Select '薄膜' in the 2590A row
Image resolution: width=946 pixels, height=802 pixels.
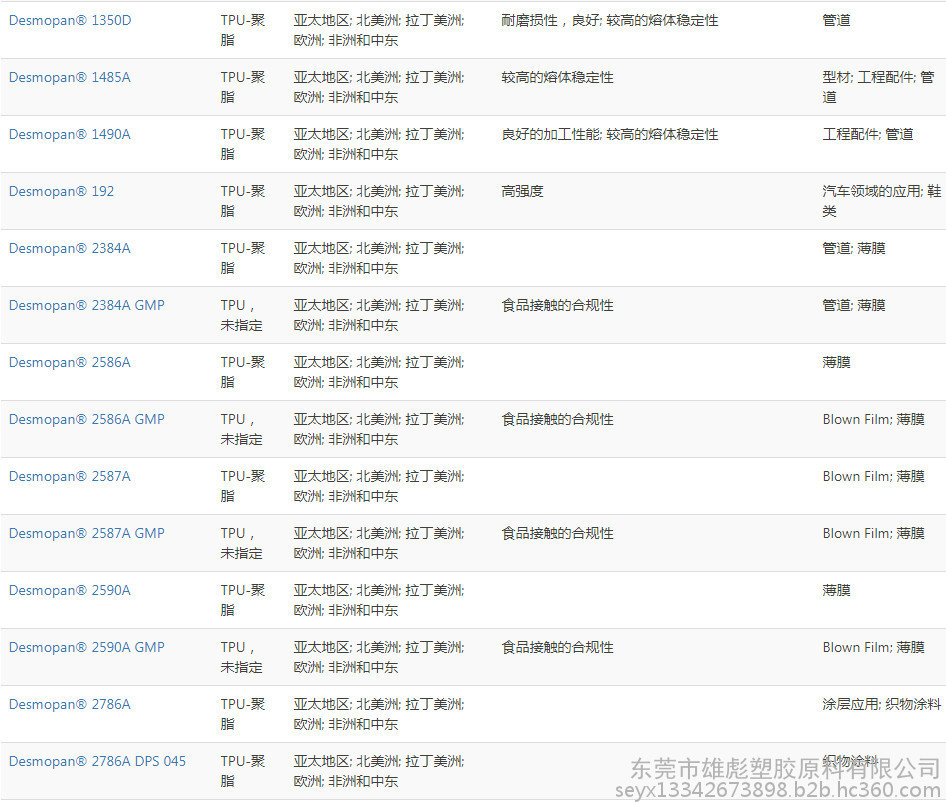[837, 591]
